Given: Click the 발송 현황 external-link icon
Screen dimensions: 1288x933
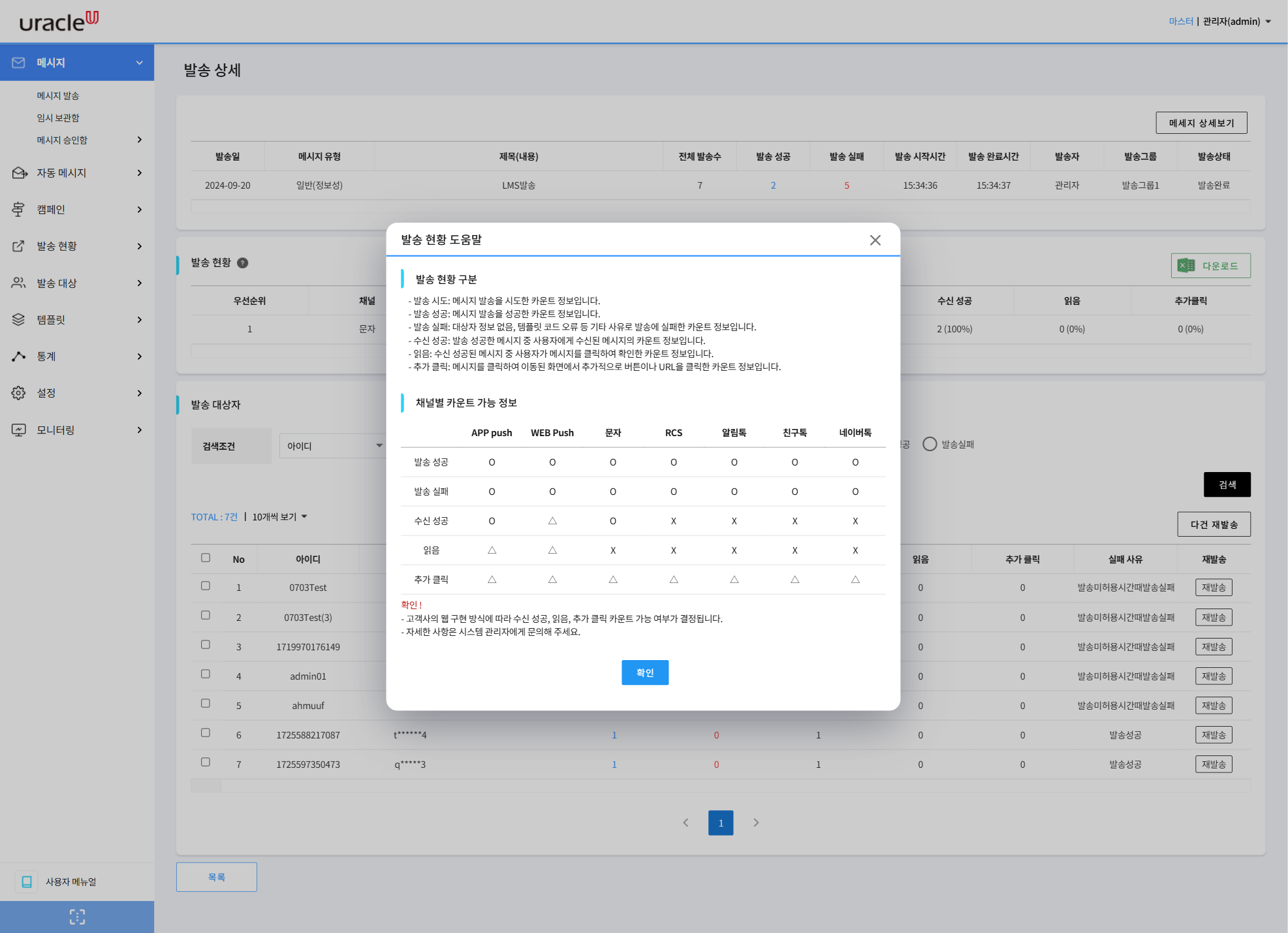Looking at the screenshot, I should pyautogui.click(x=18, y=246).
